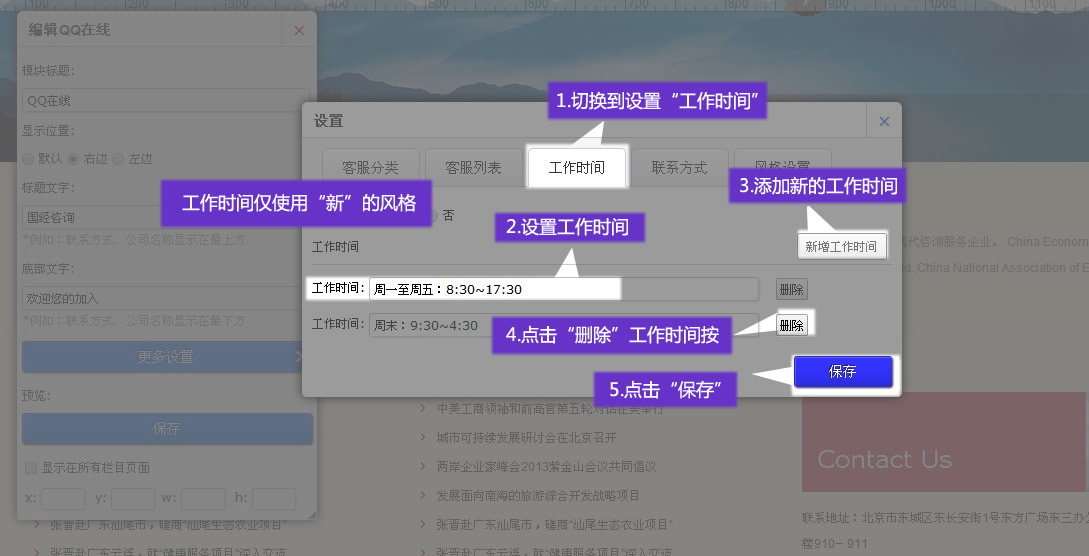
Task: Select the 右边 display position radio
Action: (x=74, y=159)
